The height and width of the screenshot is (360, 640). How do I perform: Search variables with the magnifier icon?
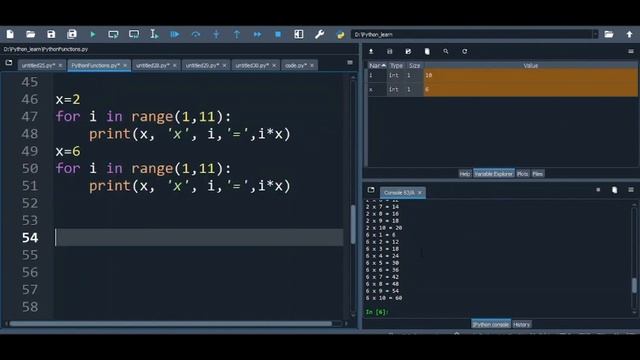(x=446, y=51)
